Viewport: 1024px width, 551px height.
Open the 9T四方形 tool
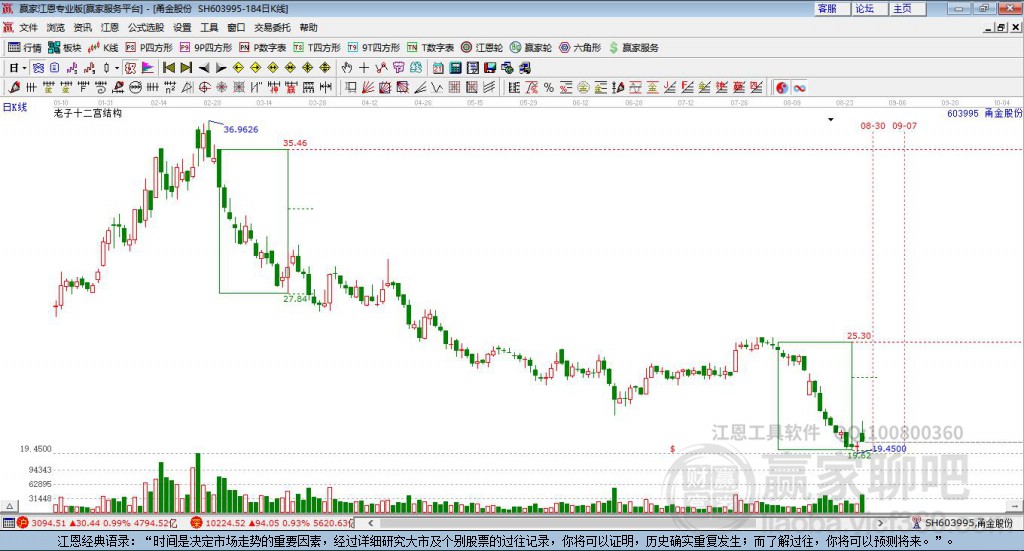click(x=374, y=48)
